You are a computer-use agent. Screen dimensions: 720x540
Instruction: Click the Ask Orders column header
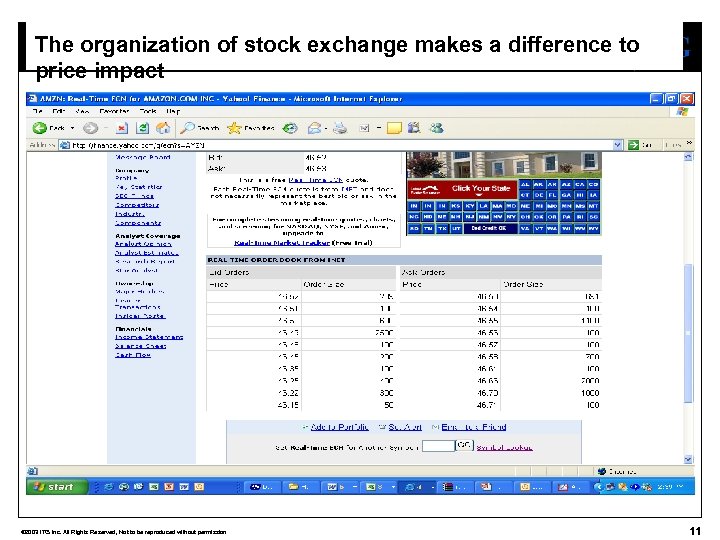point(501,272)
